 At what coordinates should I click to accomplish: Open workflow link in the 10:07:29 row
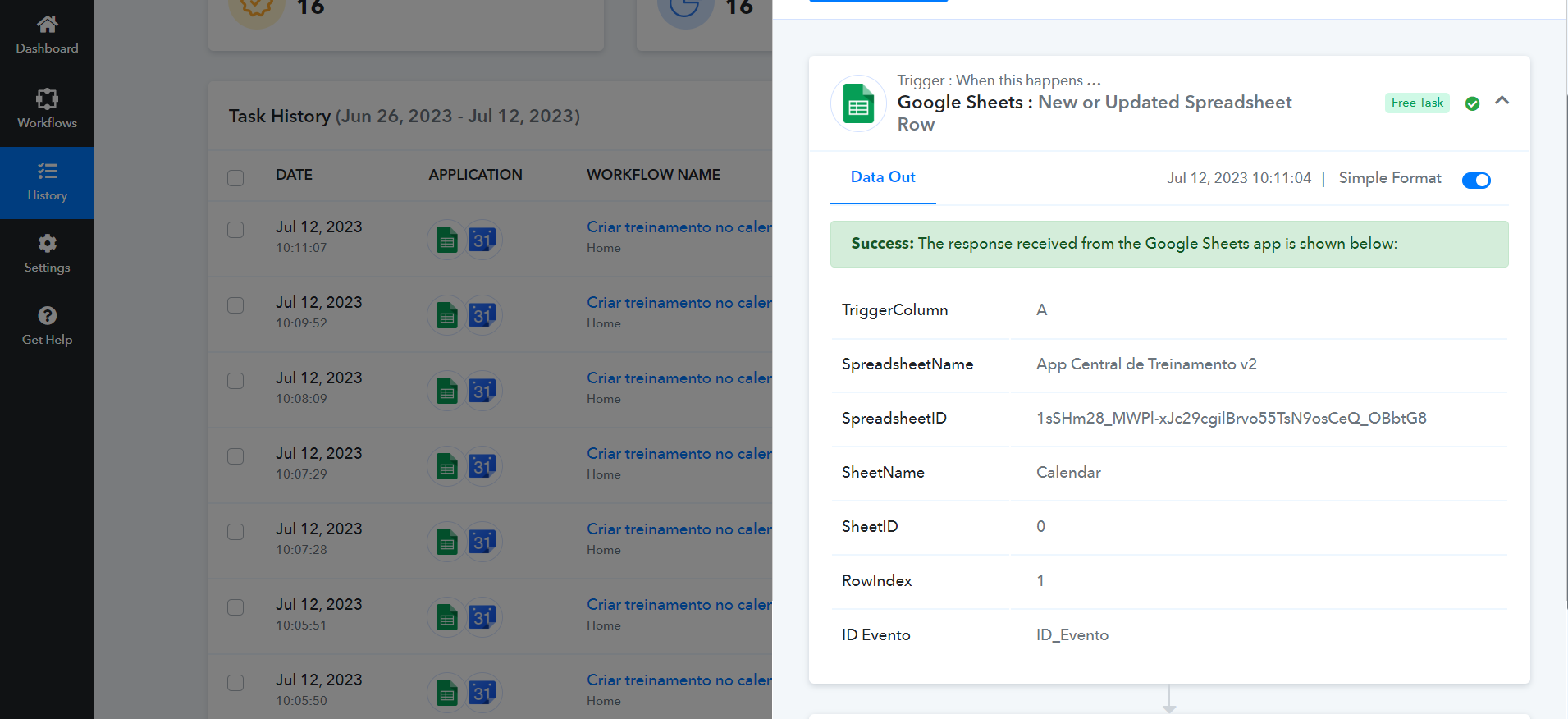(679, 454)
